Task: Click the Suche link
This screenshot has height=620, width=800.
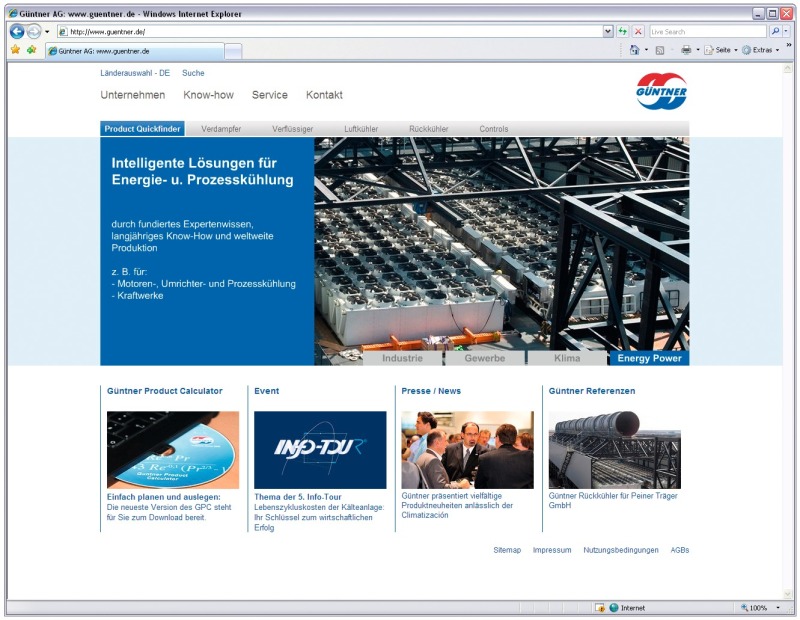Action: (193, 73)
